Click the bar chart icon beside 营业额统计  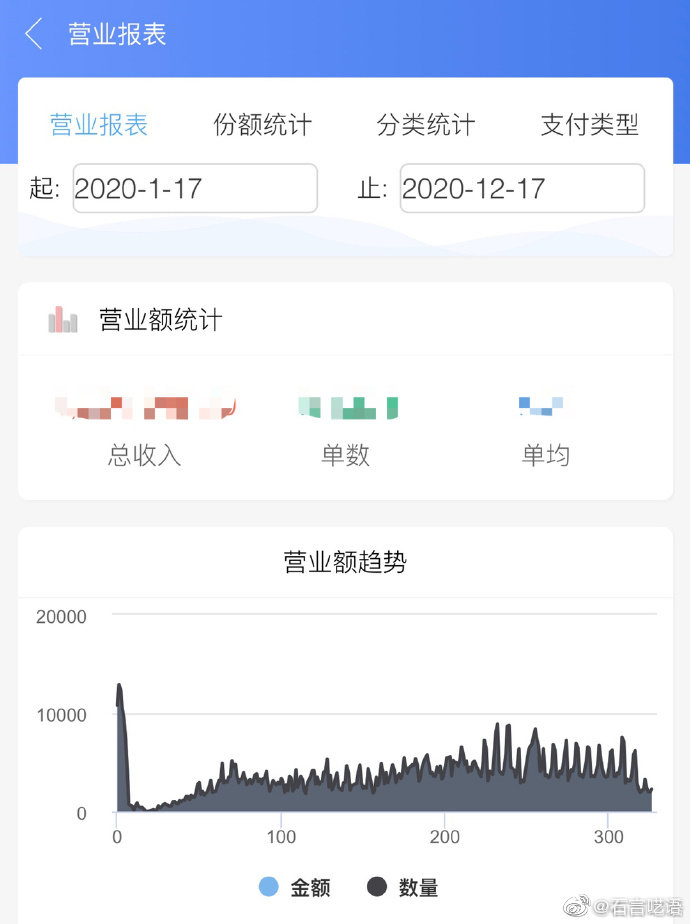pyautogui.click(x=63, y=320)
